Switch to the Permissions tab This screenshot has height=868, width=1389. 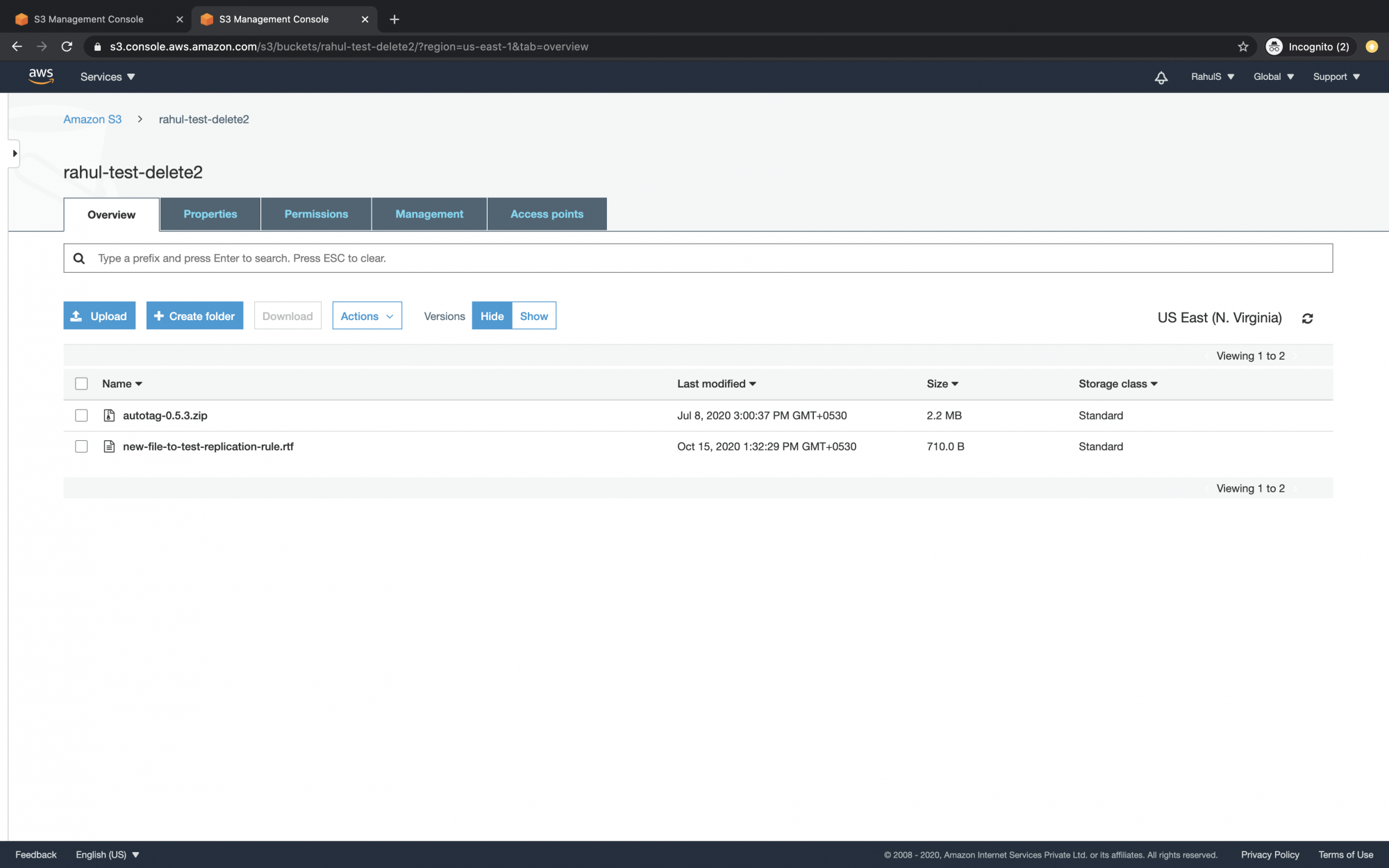pos(316,214)
